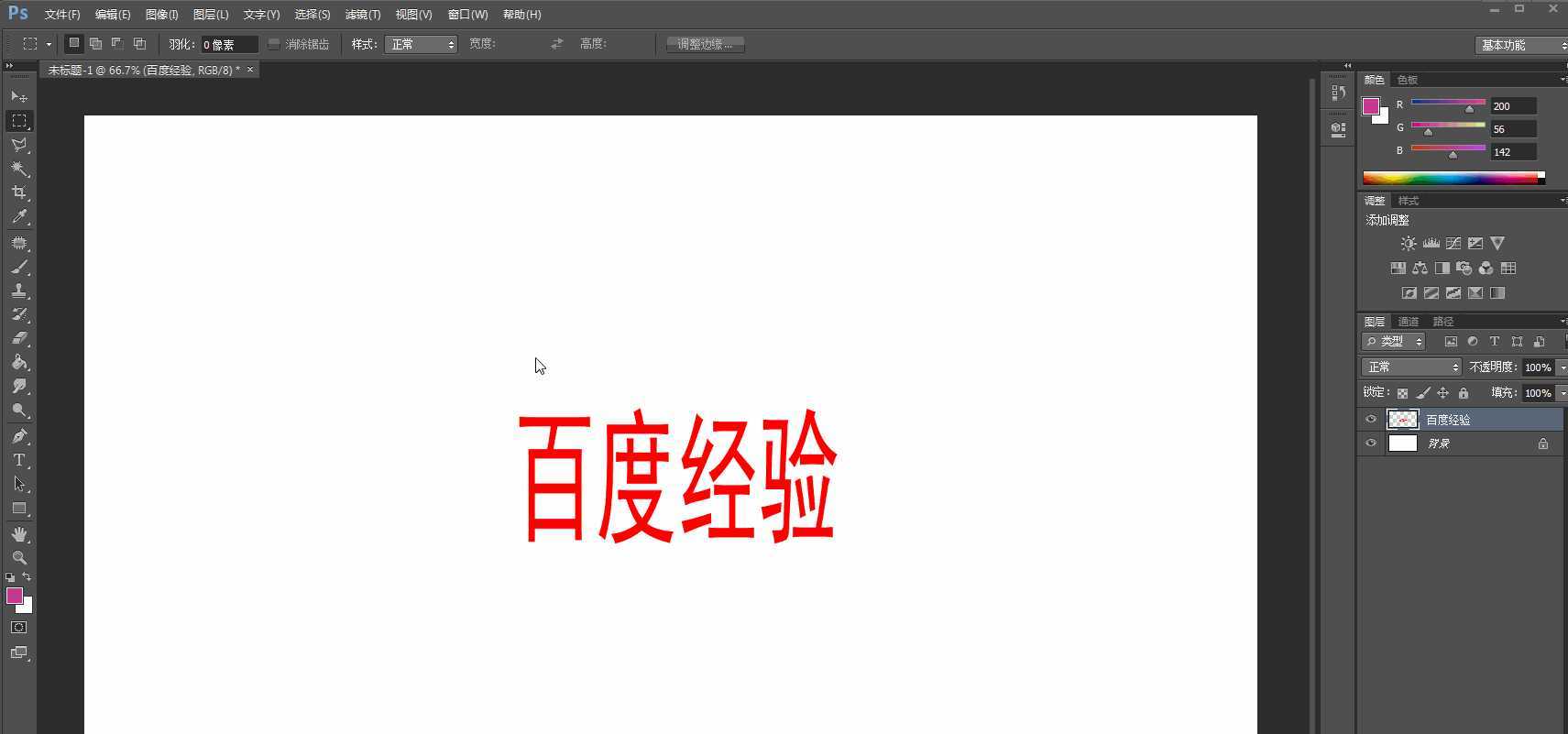
Task: Switch to the 通道 tab
Action: click(x=1408, y=322)
